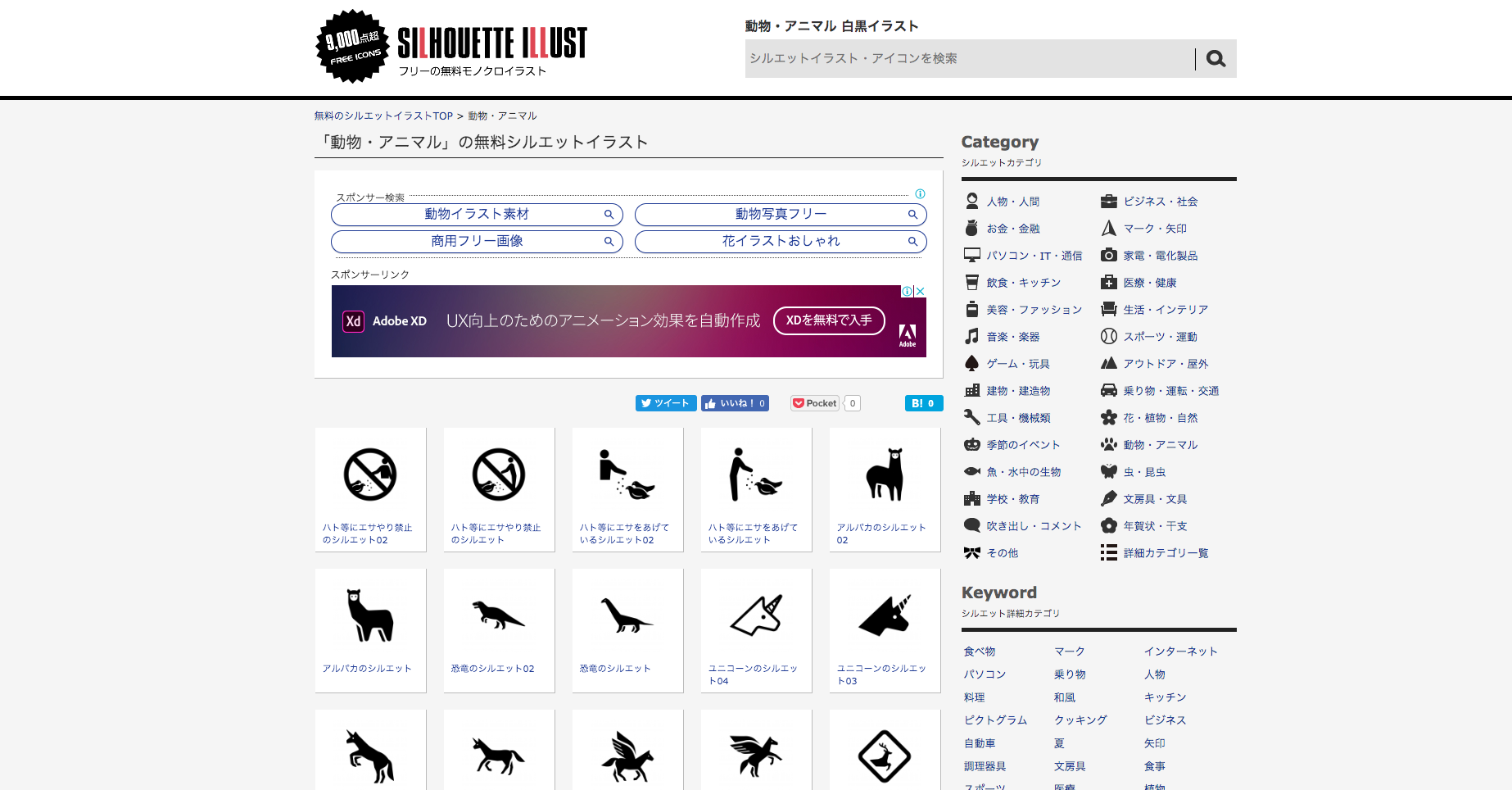
Task: Click the Facebook いいね！ button
Action: pyautogui.click(x=735, y=403)
